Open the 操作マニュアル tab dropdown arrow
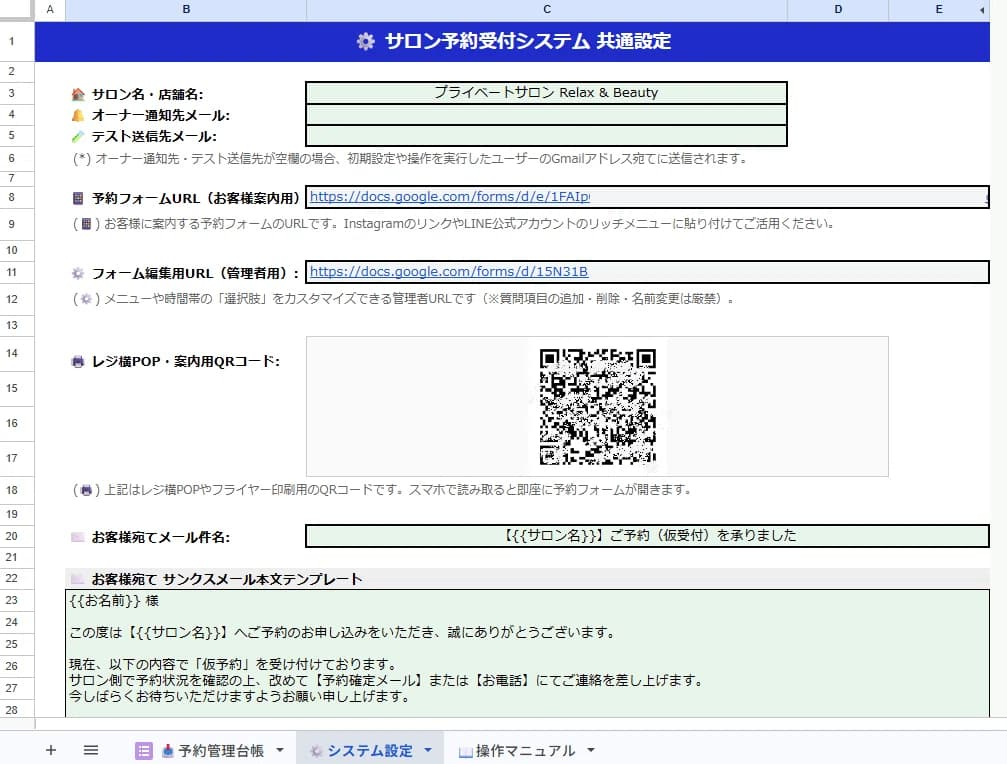1007x764 pixels. 591,750
